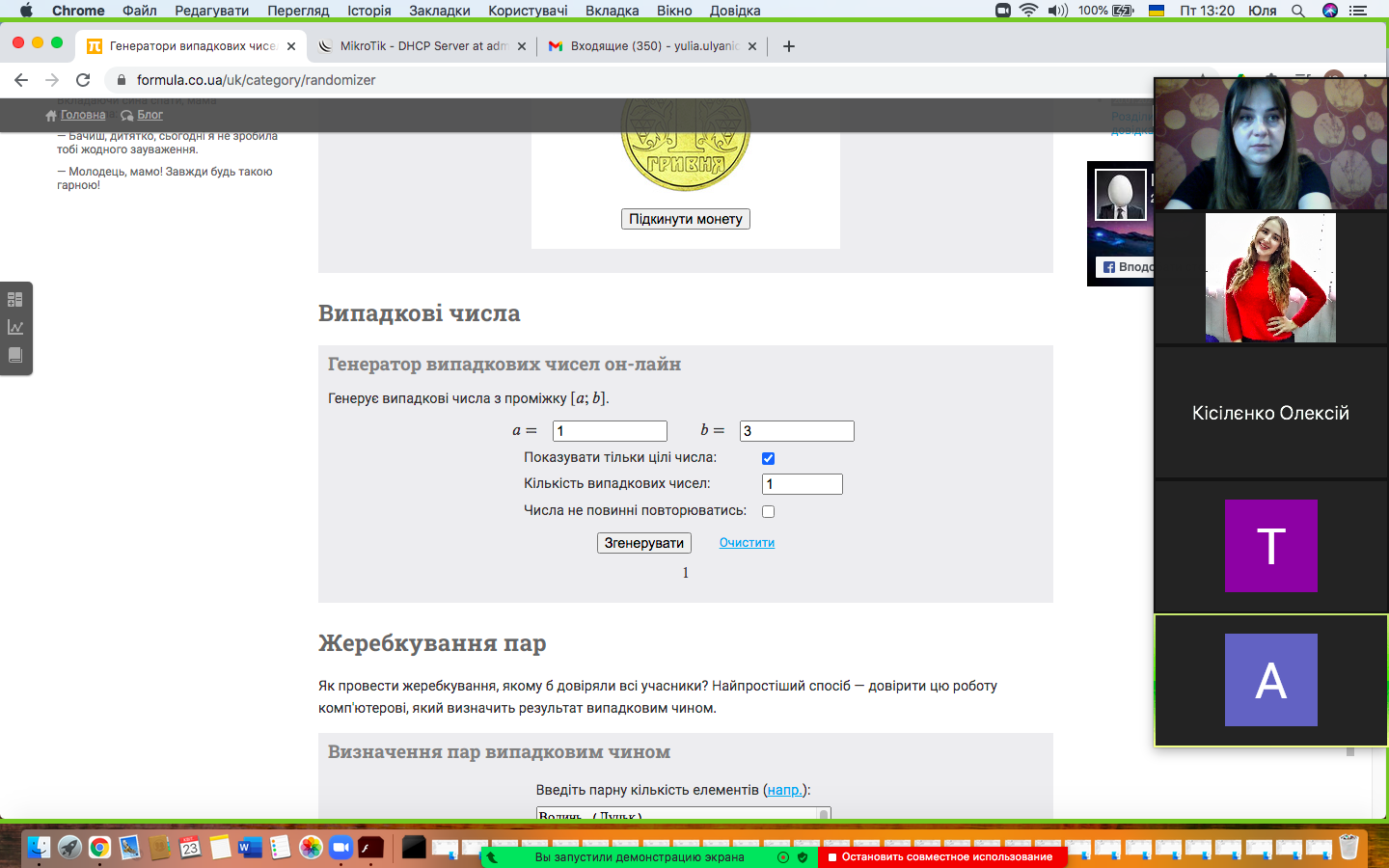
Task: Go back using the browser back arrow
Action: (x=21, y=80)
